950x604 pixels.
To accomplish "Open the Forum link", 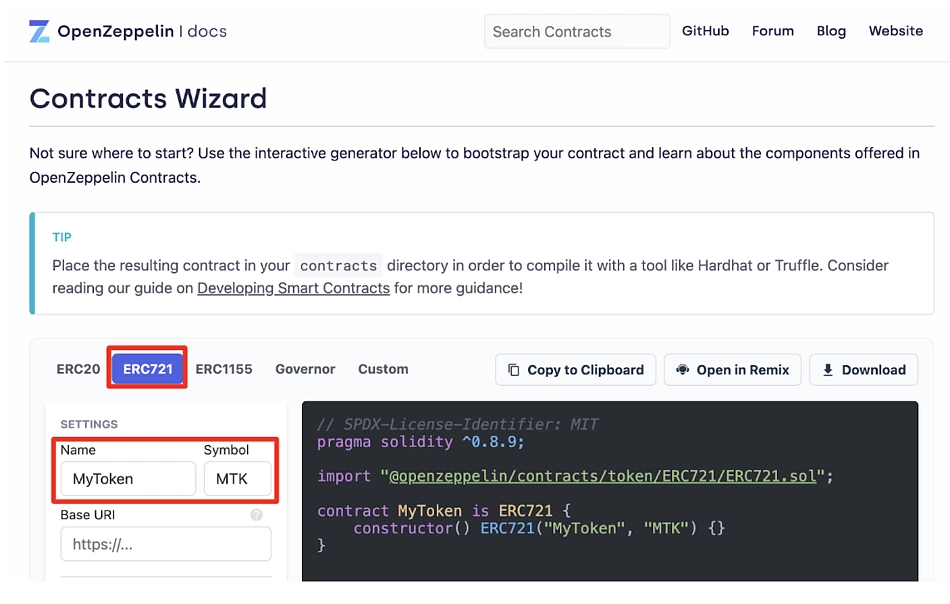I will pyautogui.click(x=772, y=31).
